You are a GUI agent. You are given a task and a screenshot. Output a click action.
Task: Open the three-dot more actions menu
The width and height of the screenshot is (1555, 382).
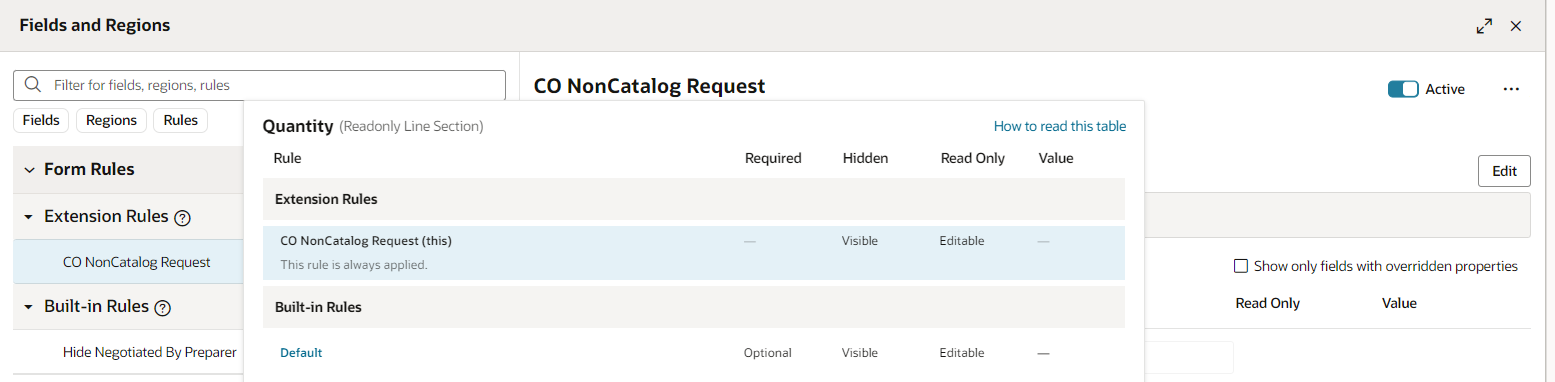(x=1511, y=89)
